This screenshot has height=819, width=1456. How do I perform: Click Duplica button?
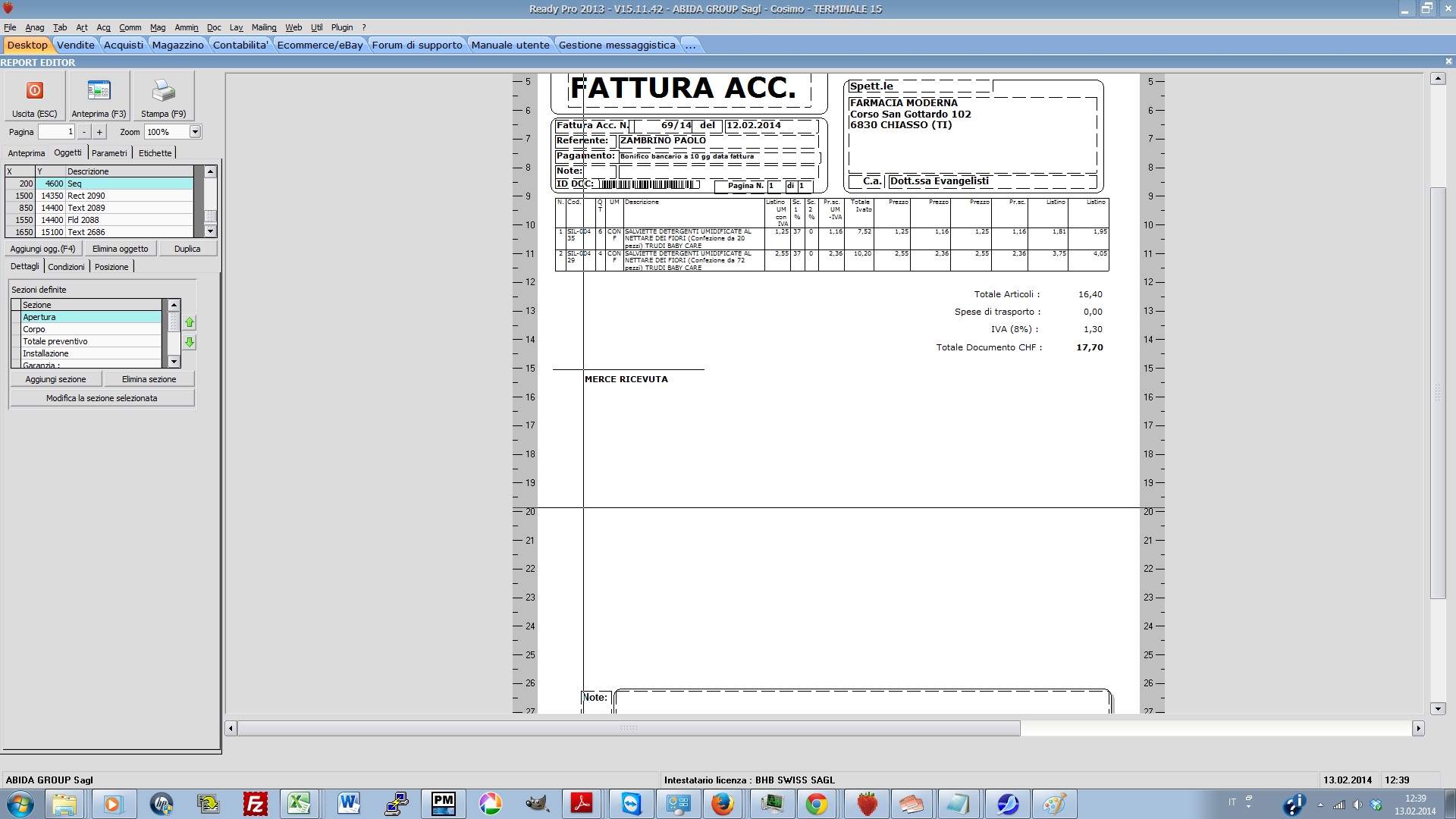click(187, 249)
